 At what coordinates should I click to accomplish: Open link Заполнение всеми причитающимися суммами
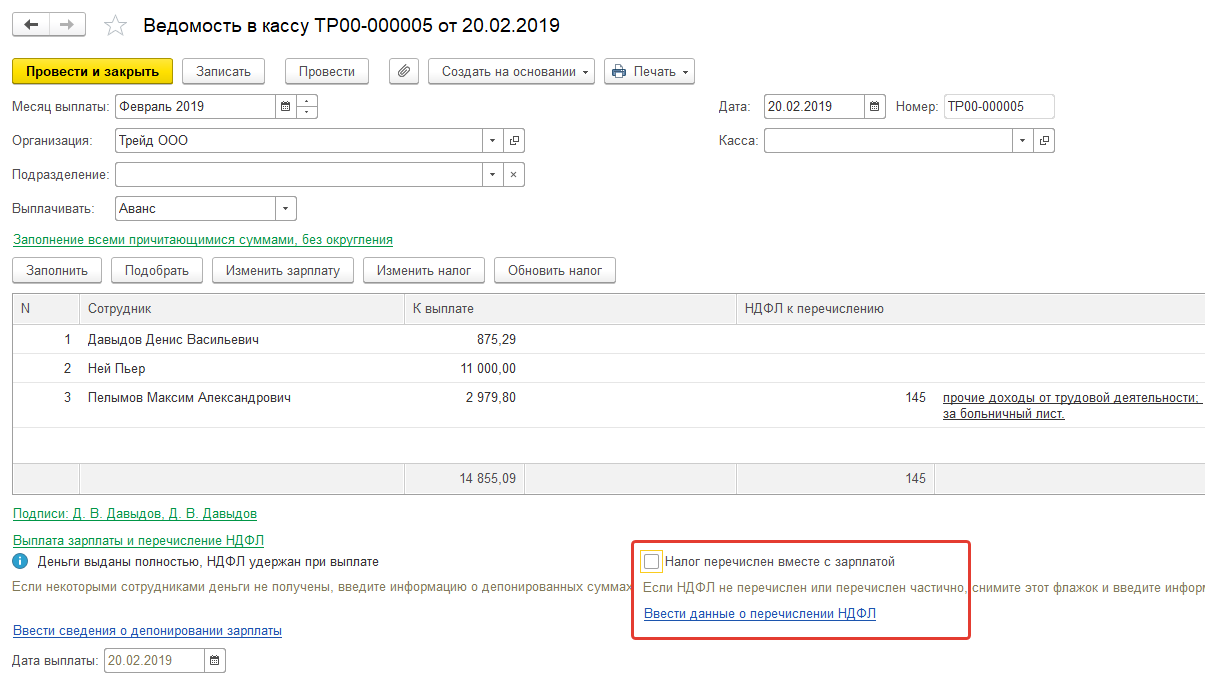[x=202, y=240]
